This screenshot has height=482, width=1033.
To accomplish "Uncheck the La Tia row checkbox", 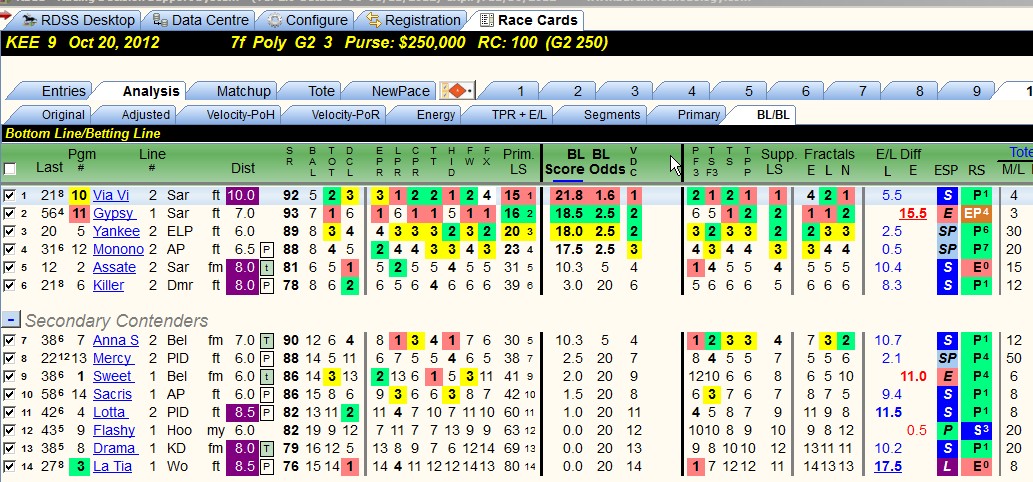I will tap(9, 466).
